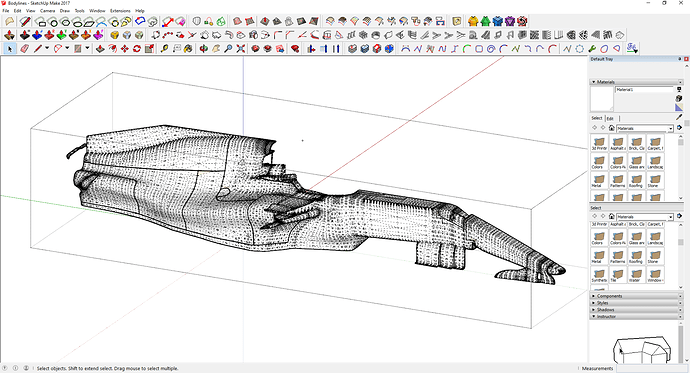Click the green t-shirt toolbar icon

coord(485,21)
